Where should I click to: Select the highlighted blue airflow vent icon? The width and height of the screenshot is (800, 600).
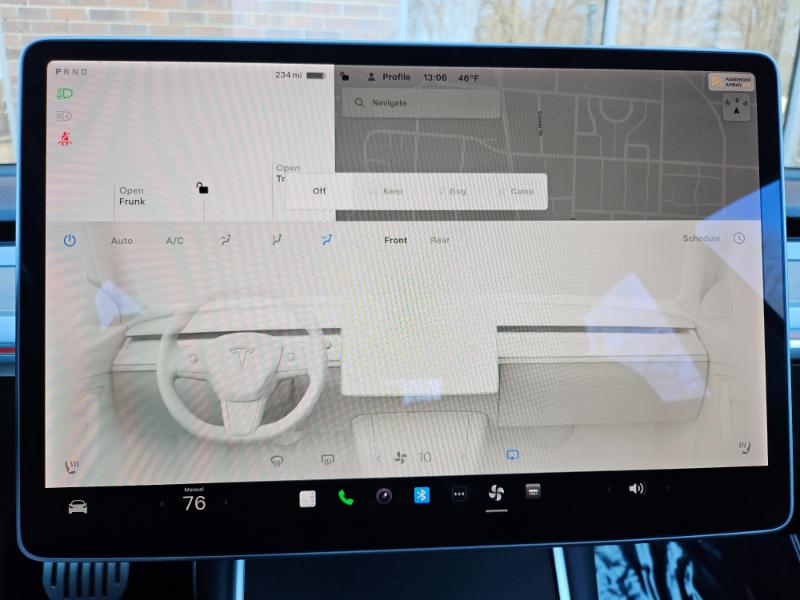(326, 240)
